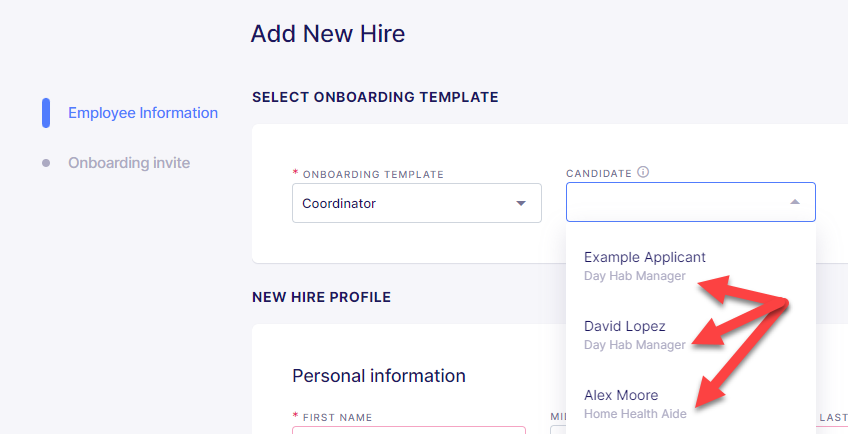Focus the First Name input field
The image size is (848, 434).
point(409,430)
